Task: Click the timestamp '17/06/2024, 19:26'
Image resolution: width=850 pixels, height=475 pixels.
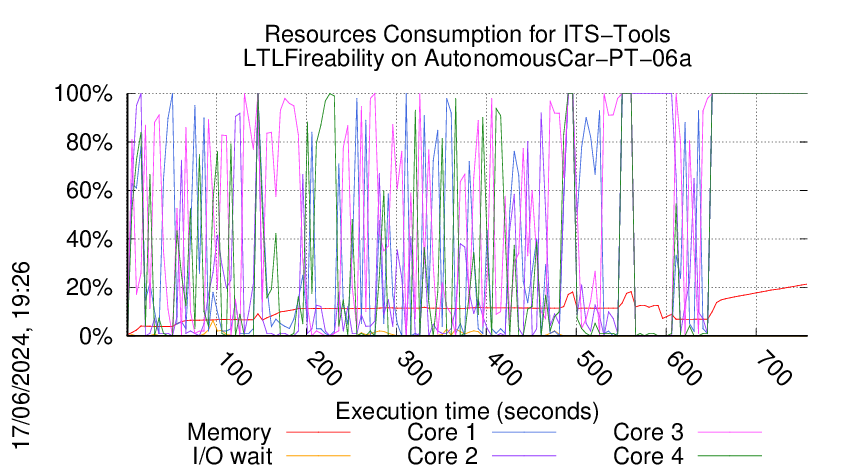Action: point(22,356)
